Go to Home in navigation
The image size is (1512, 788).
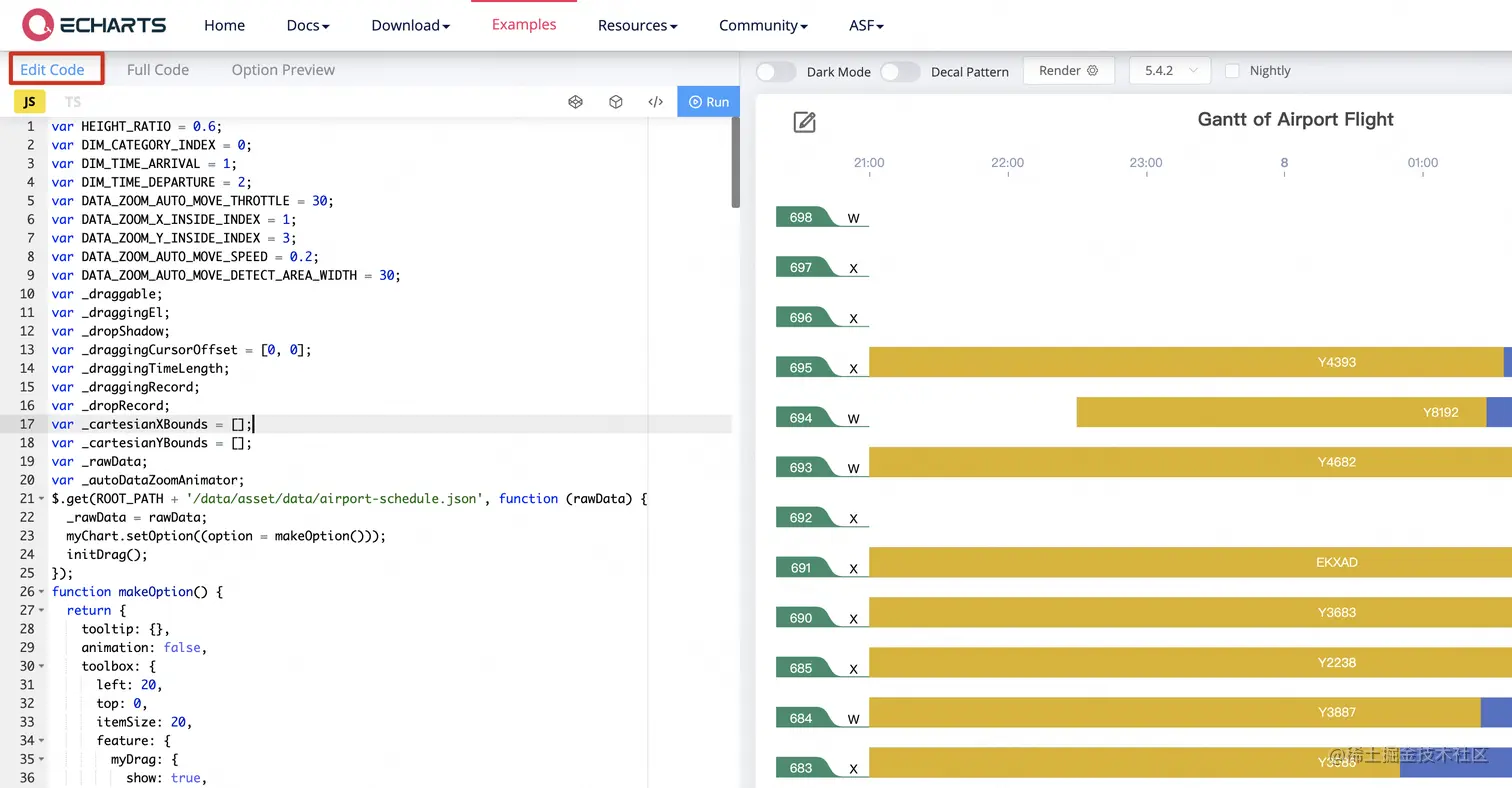pos(224,25)
